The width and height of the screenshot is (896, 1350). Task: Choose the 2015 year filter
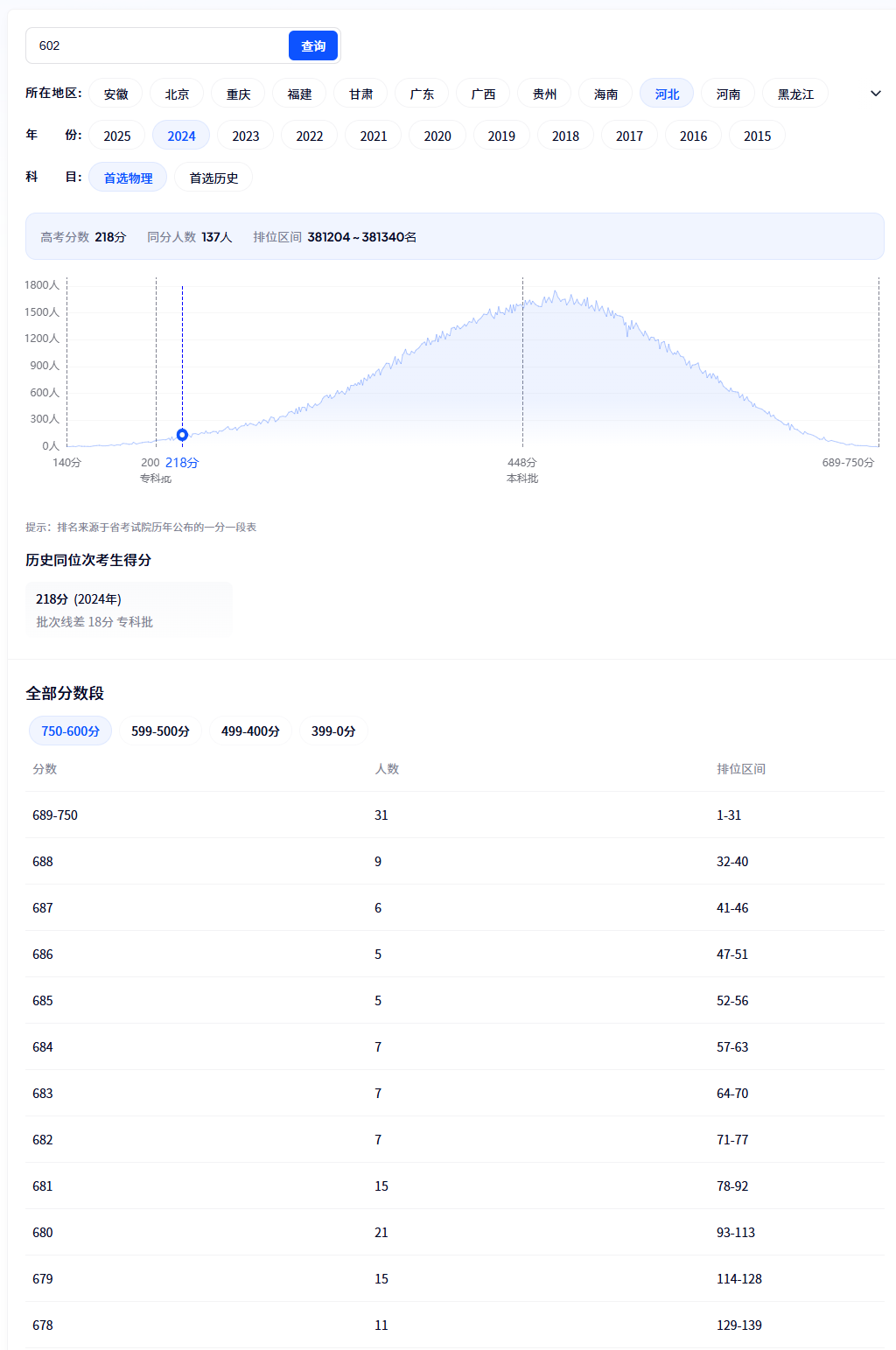click(756, 135)
